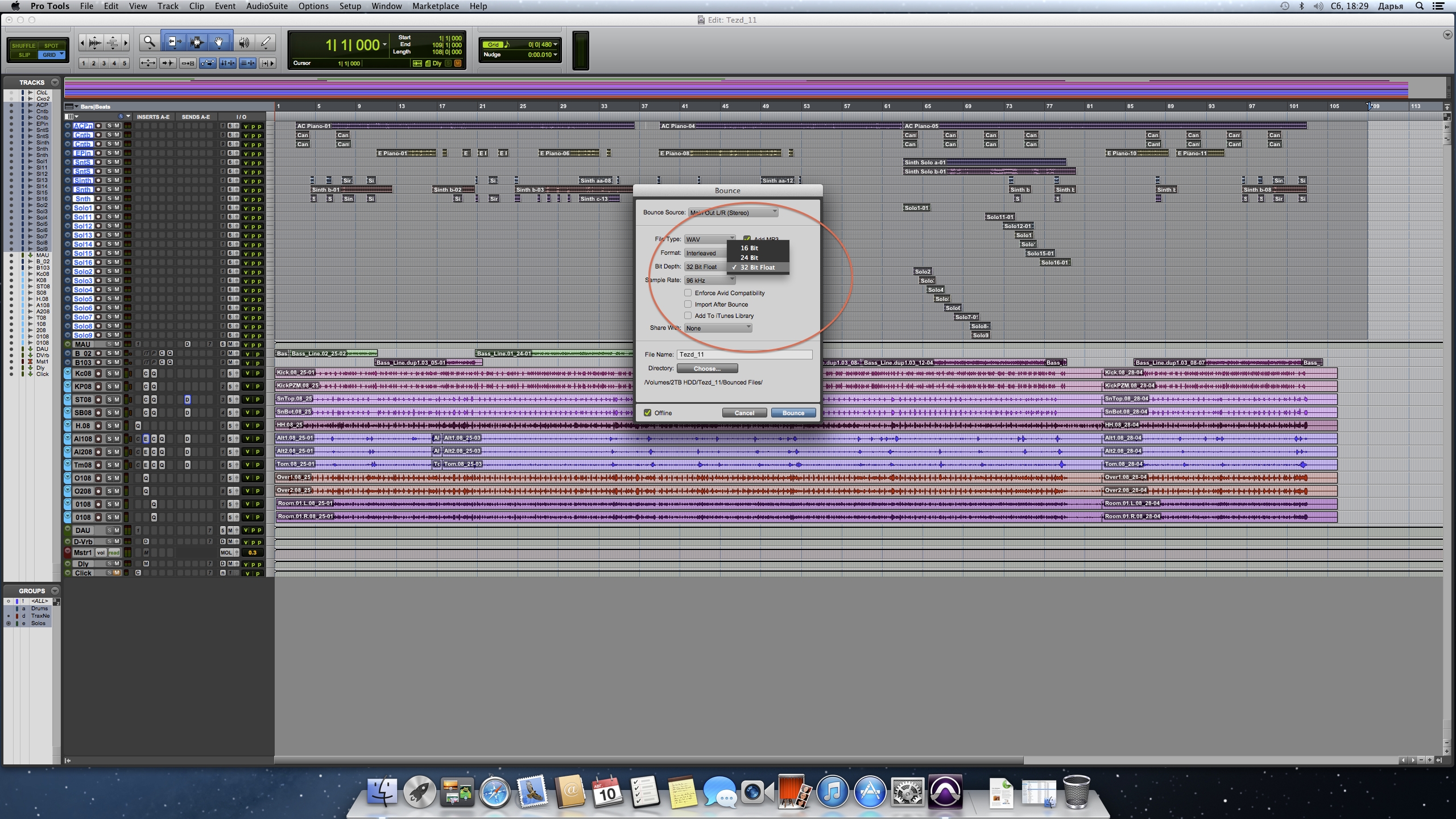Open the Groups list menu
This screenshot has height=819, width=1456.
click(x=55, y=591)
